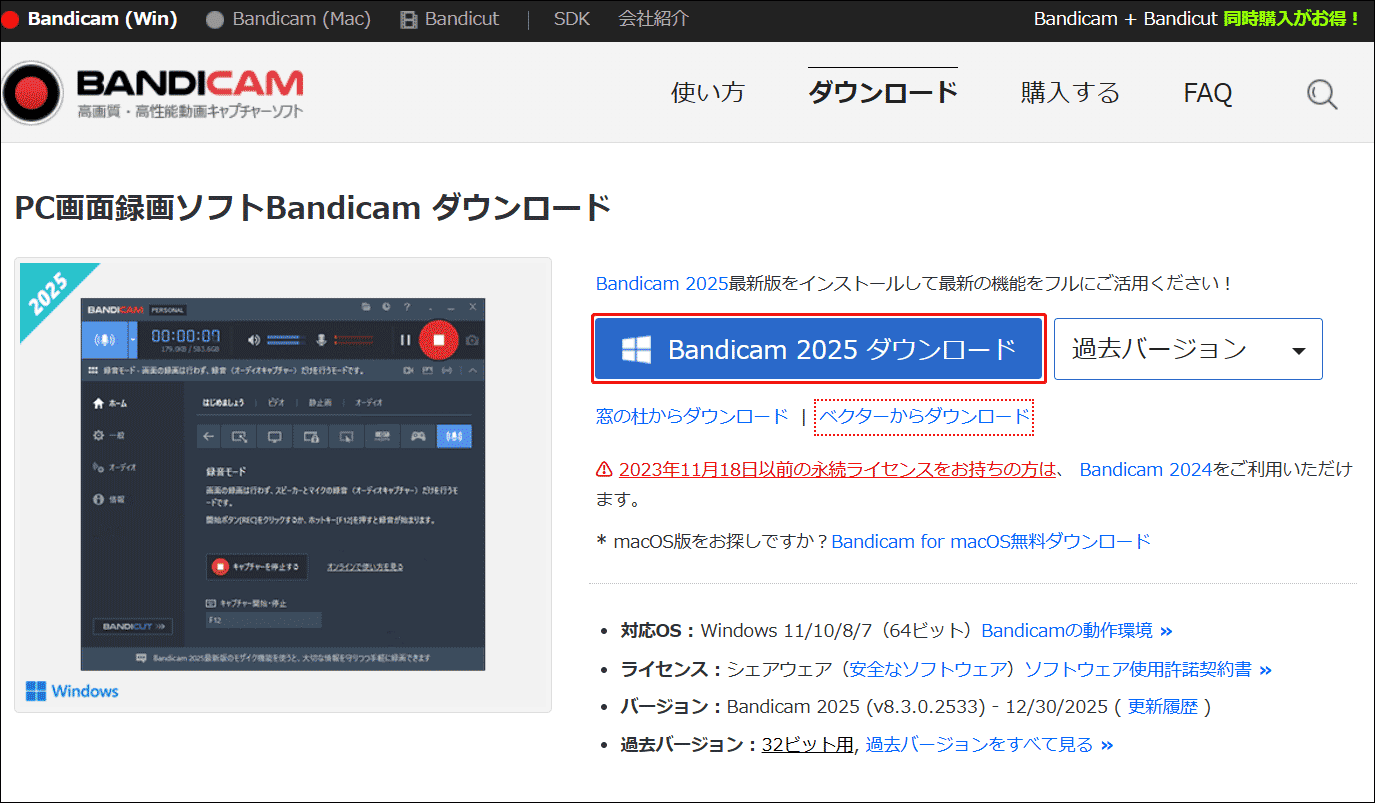Open the SDK link in top bar
The width and height of the screenshot is (1375, 803).
click(572, 19)
